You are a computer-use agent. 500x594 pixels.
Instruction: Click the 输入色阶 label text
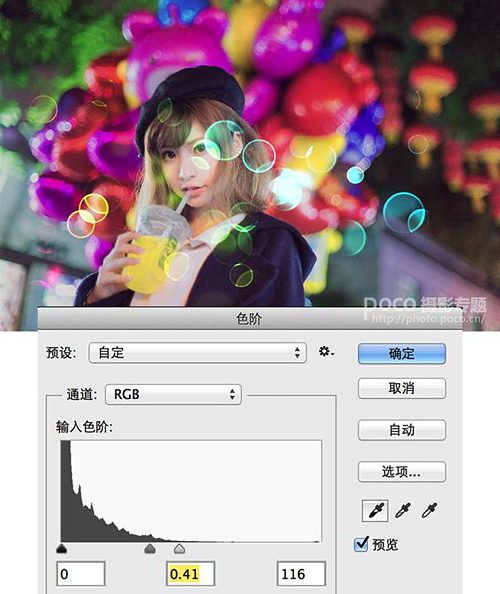(84, 427)
